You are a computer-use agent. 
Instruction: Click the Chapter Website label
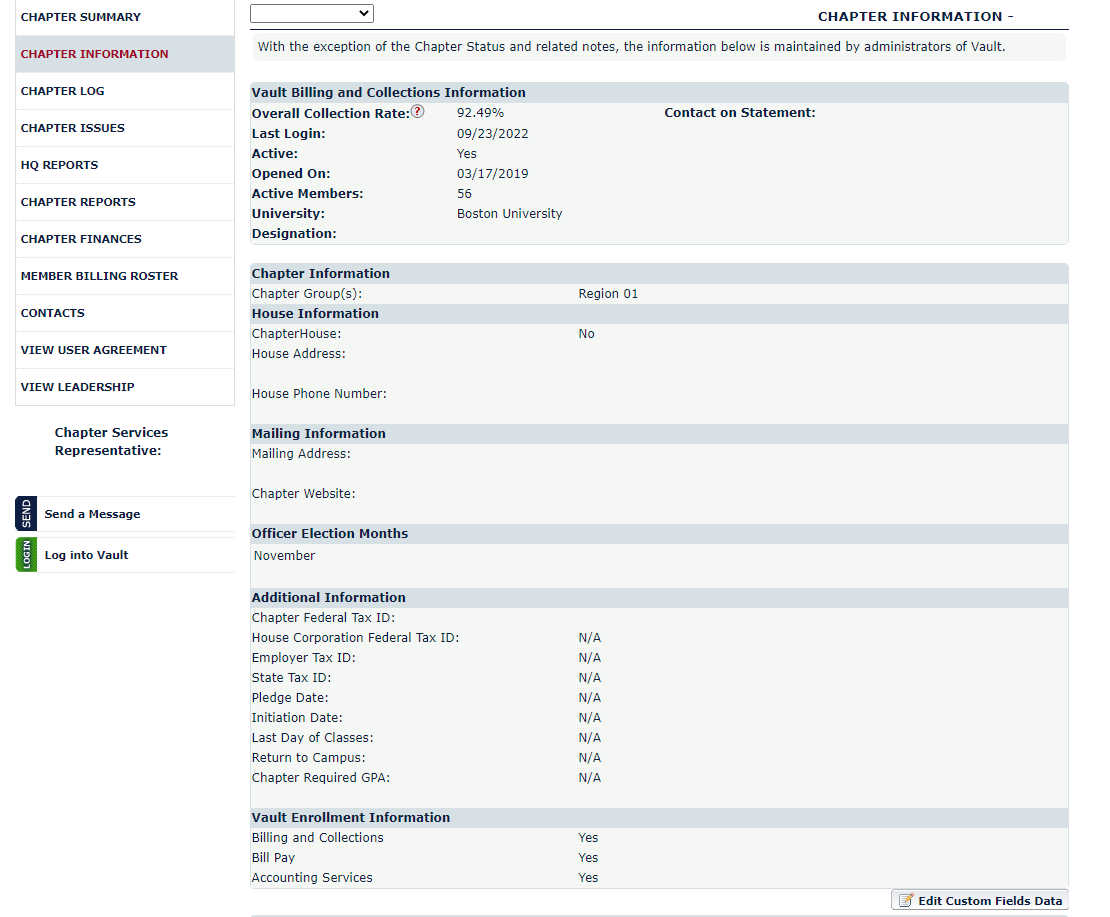pos(303,494)
